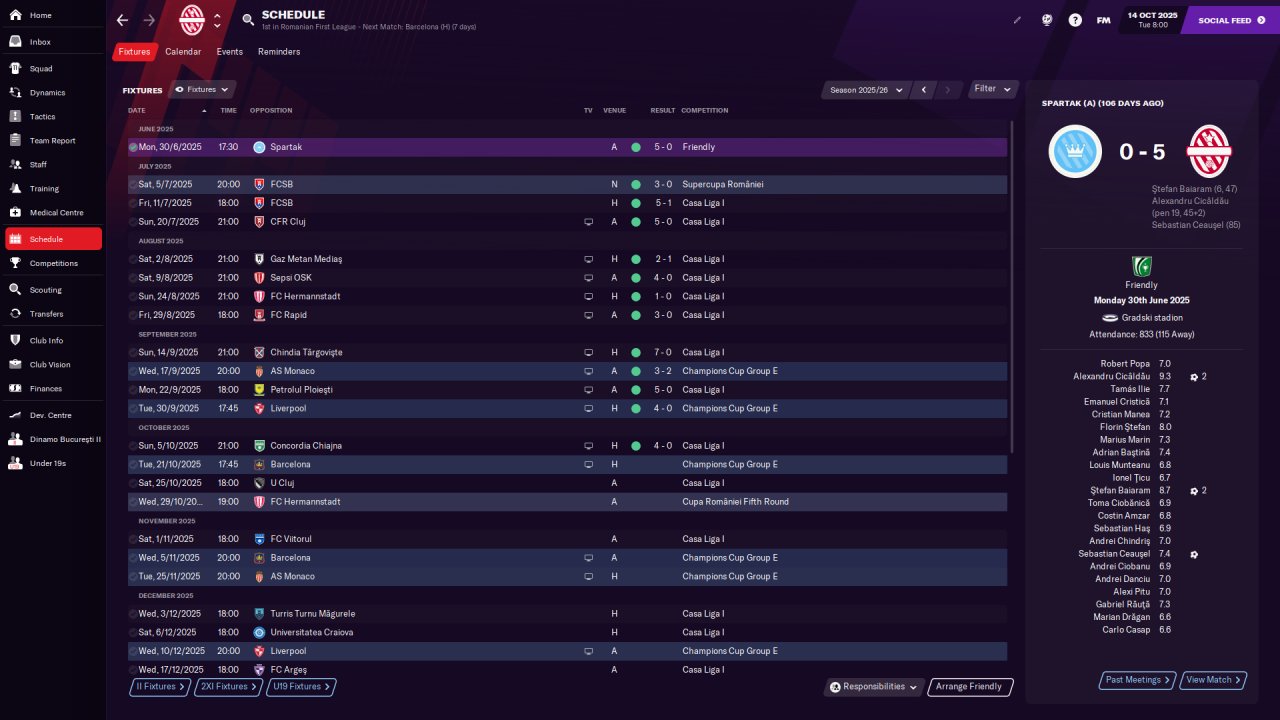Image resolution: width=1280 pixels, height=720 pixels.
Task: Click the Arrange Friendly button
Action: point(970,687)
